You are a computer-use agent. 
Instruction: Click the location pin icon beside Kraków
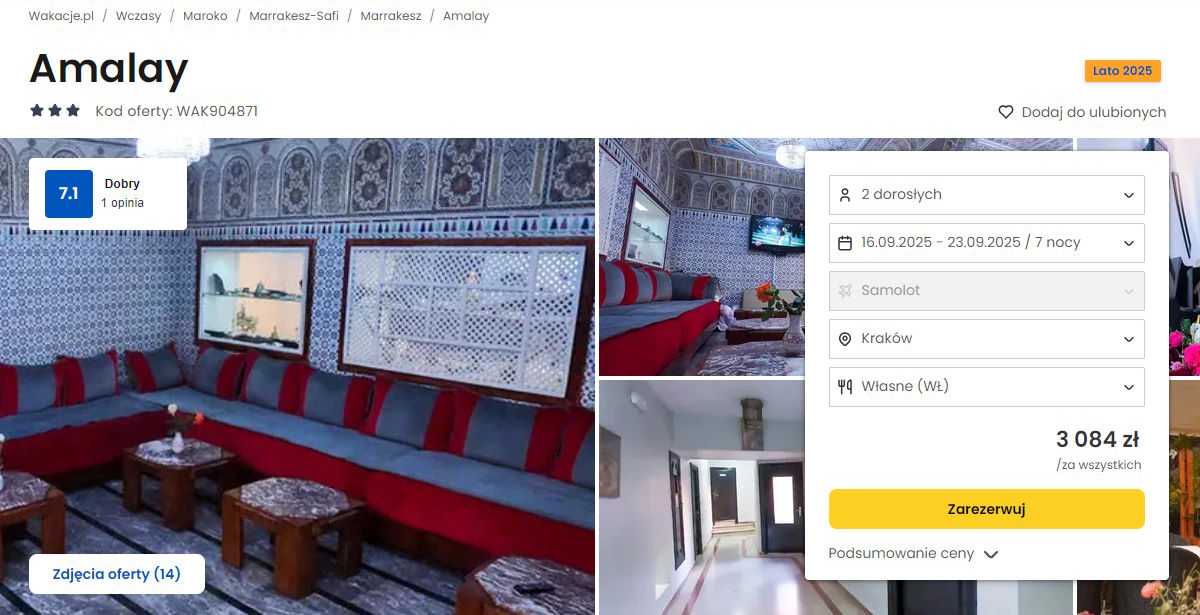(x=845, y=338)
